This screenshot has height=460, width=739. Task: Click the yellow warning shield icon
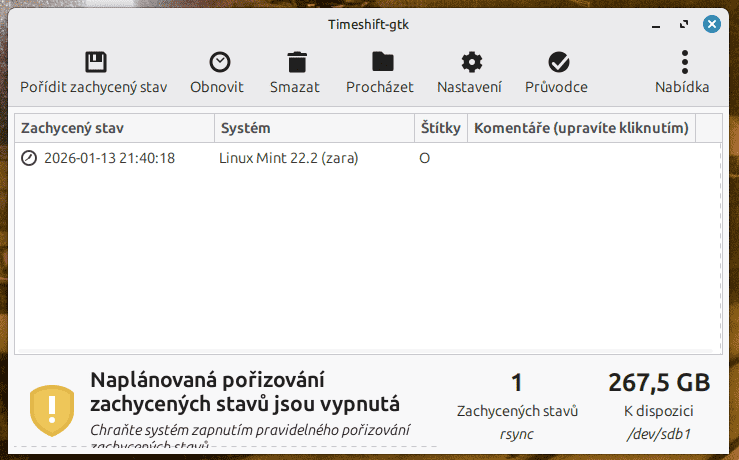click(x=52, y=411)
